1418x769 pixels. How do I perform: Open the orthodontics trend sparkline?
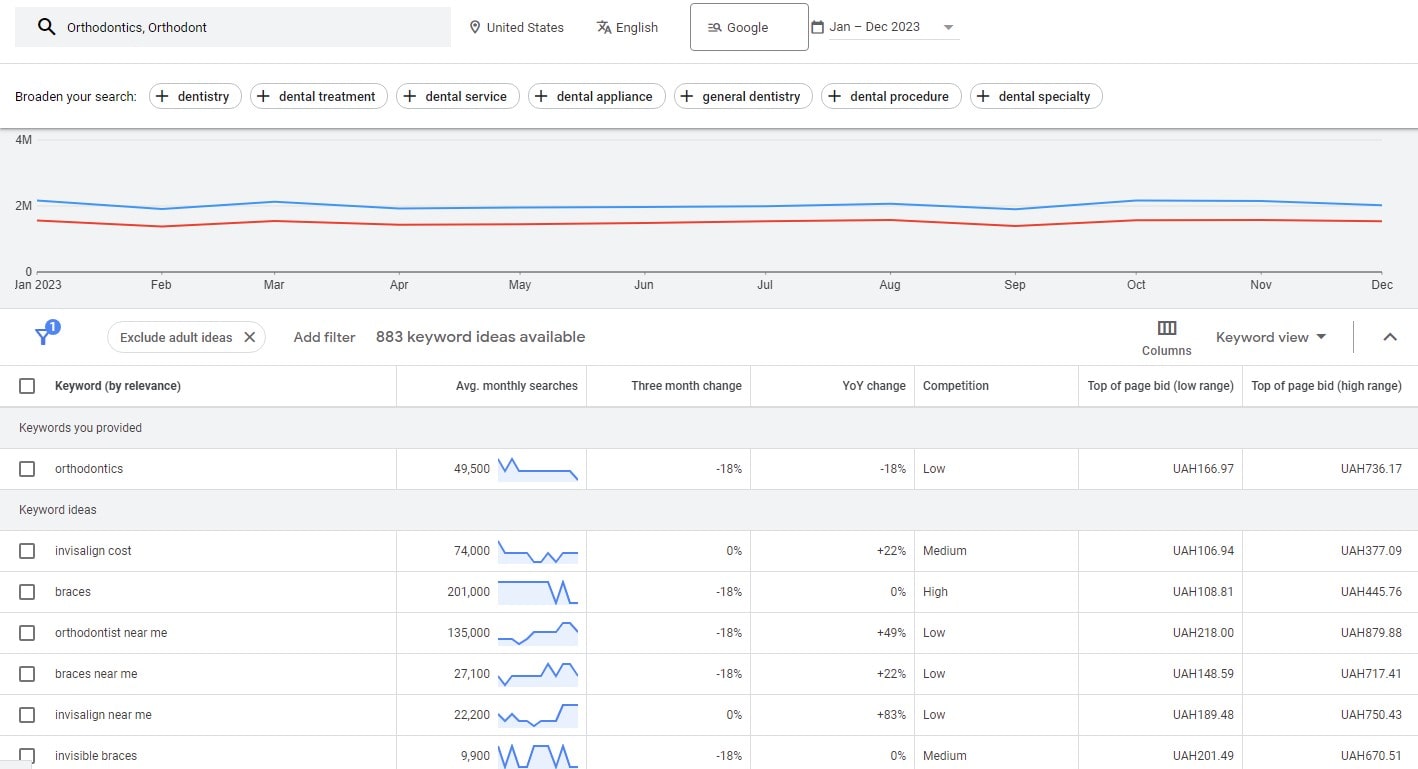pos(538,469)
